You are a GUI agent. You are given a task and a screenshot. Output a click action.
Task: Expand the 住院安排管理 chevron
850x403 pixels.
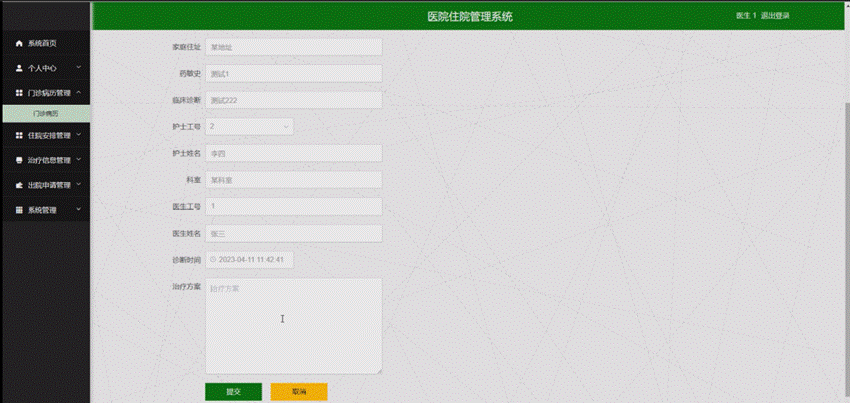tap(79, 135)
